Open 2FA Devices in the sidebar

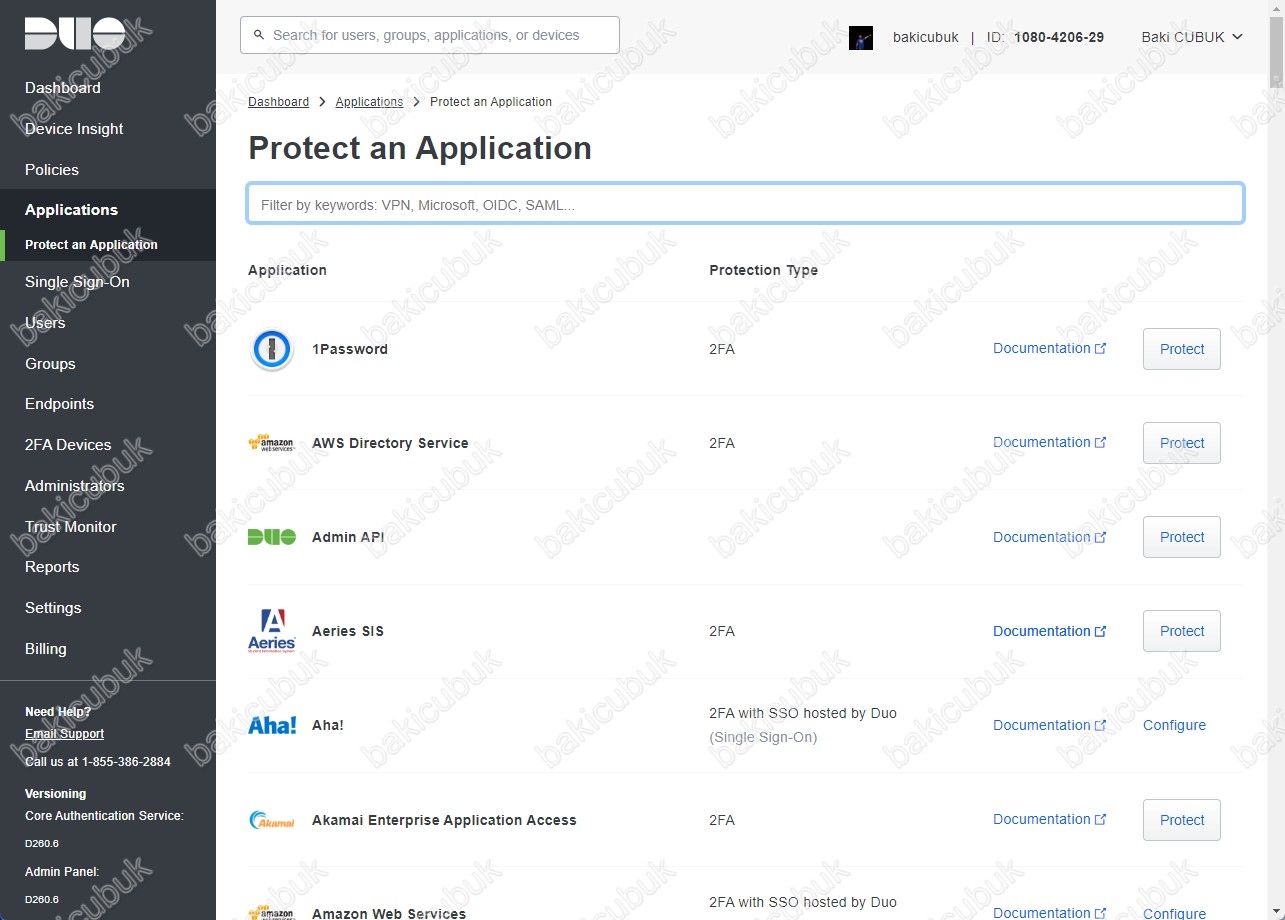[x=68, y=445]
